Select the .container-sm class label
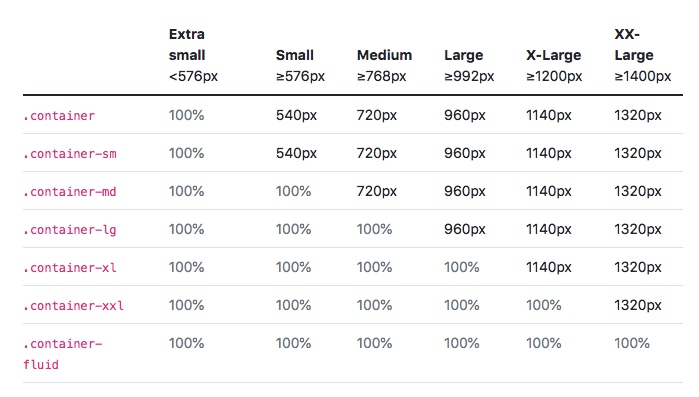Screen dimensions: 699x397 pos(70,154)
